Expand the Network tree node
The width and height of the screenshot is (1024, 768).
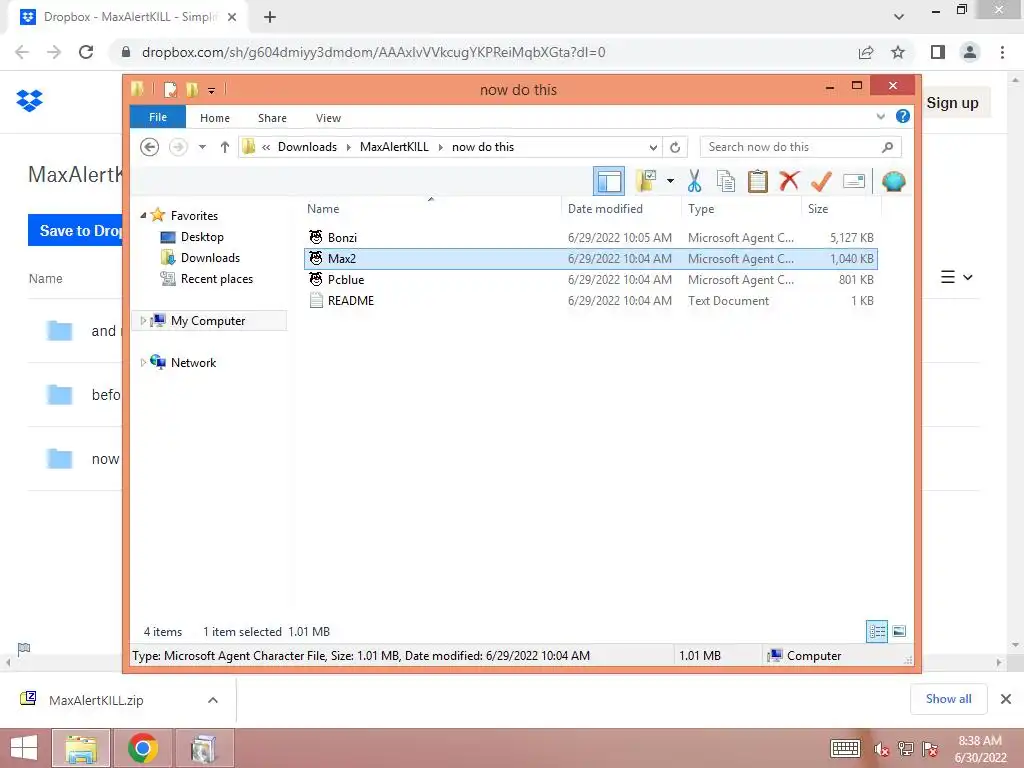click(143, 362)
